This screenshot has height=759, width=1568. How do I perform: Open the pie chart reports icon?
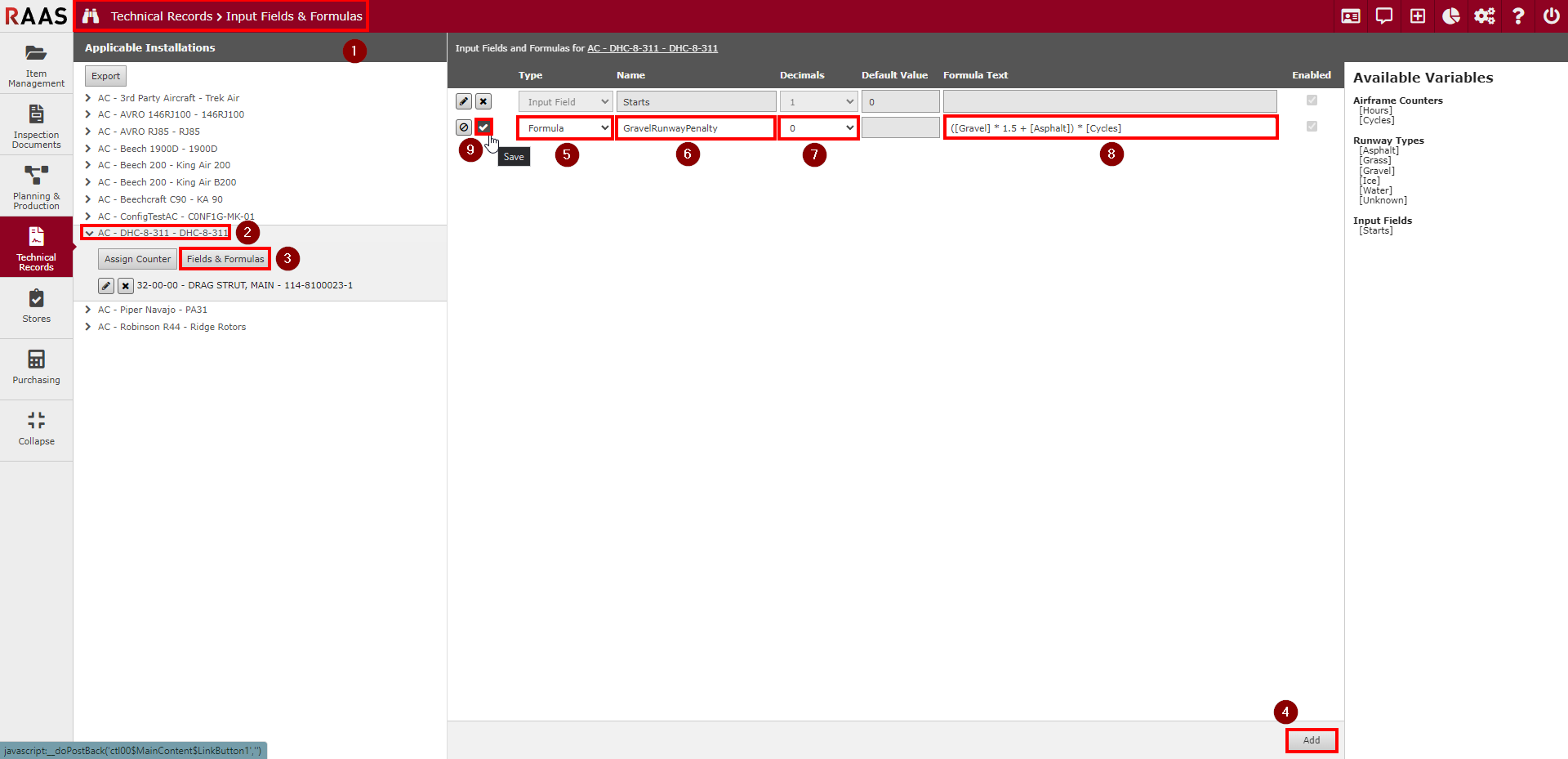point(1450,16)
